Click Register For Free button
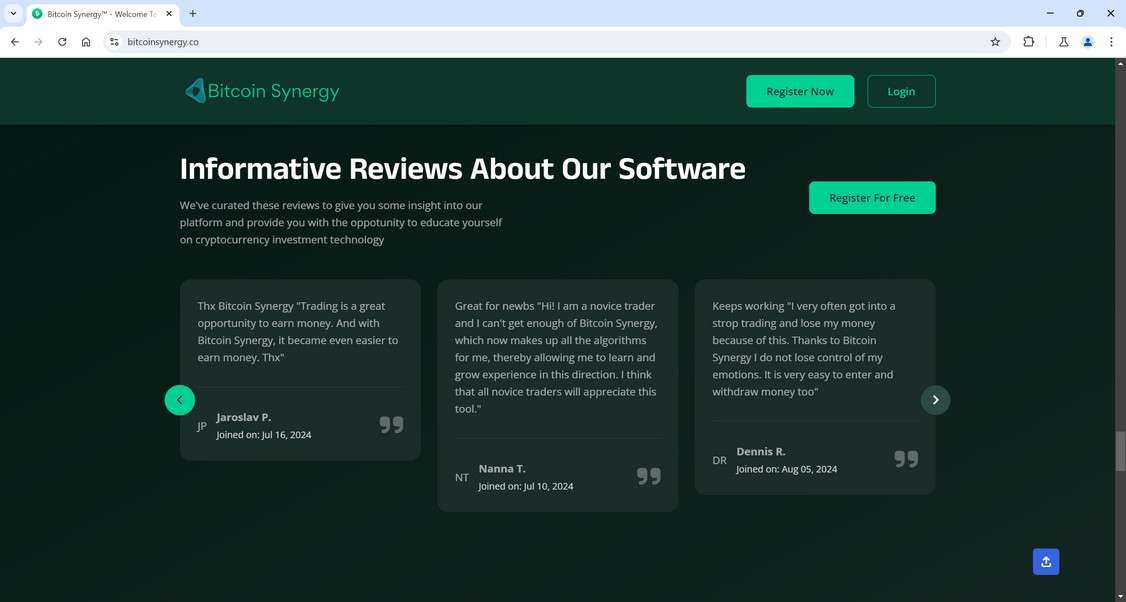The height and width of the screenshot is (602, 1126). pos(872,198)
